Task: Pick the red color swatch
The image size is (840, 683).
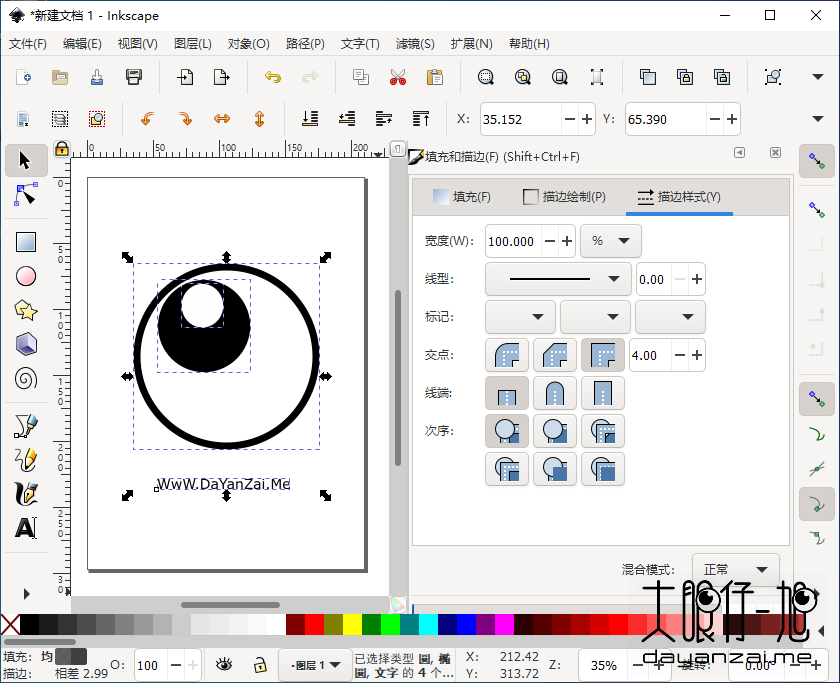Action: pyautogui.click(x=314, y=625)
